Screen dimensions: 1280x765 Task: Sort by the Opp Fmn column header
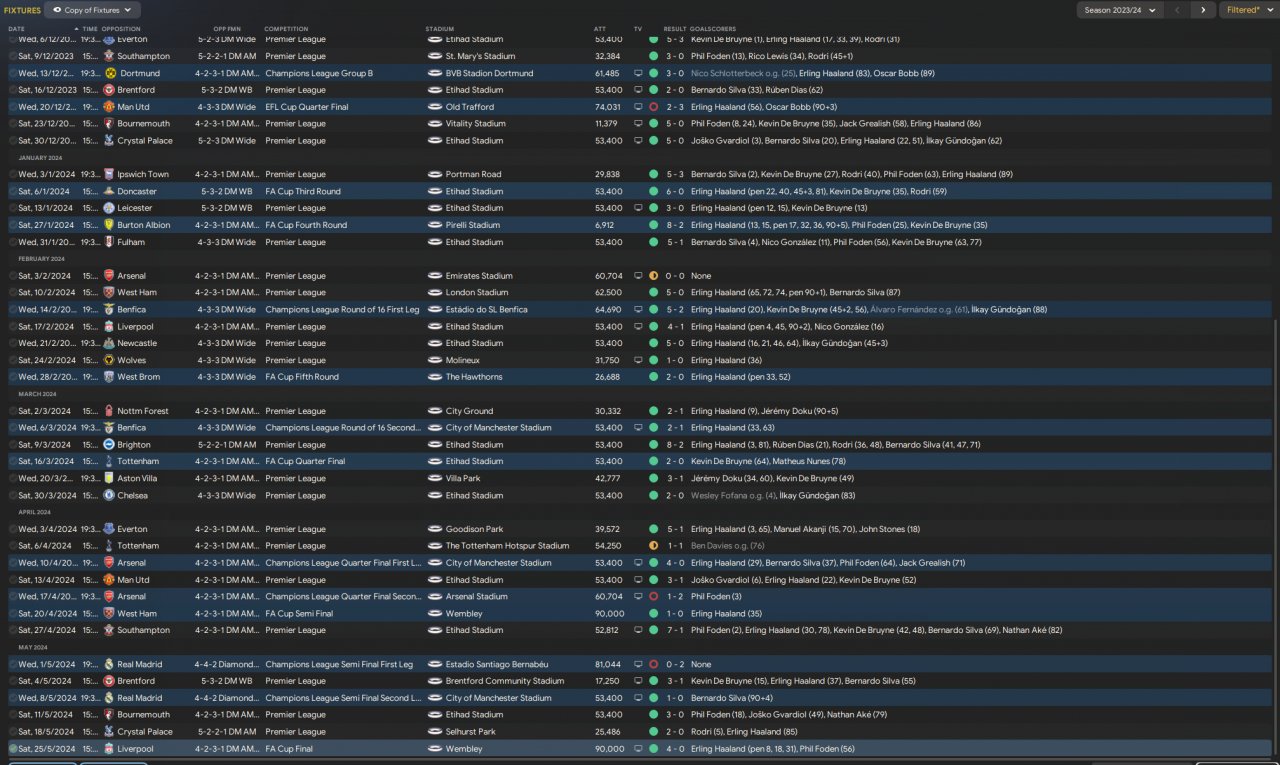coord(227,29)
